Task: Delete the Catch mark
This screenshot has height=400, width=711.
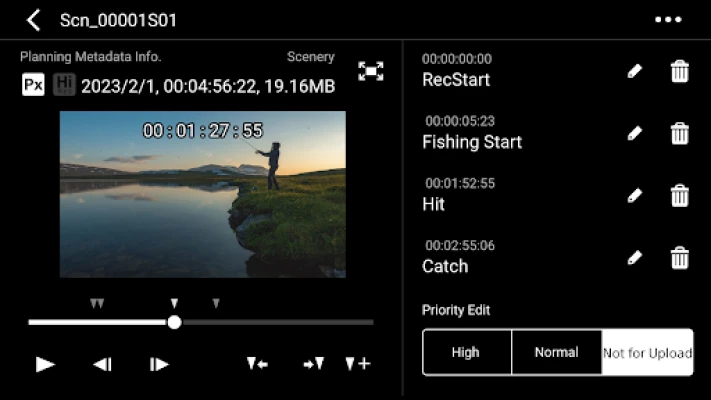Action: tap(680, 258)
